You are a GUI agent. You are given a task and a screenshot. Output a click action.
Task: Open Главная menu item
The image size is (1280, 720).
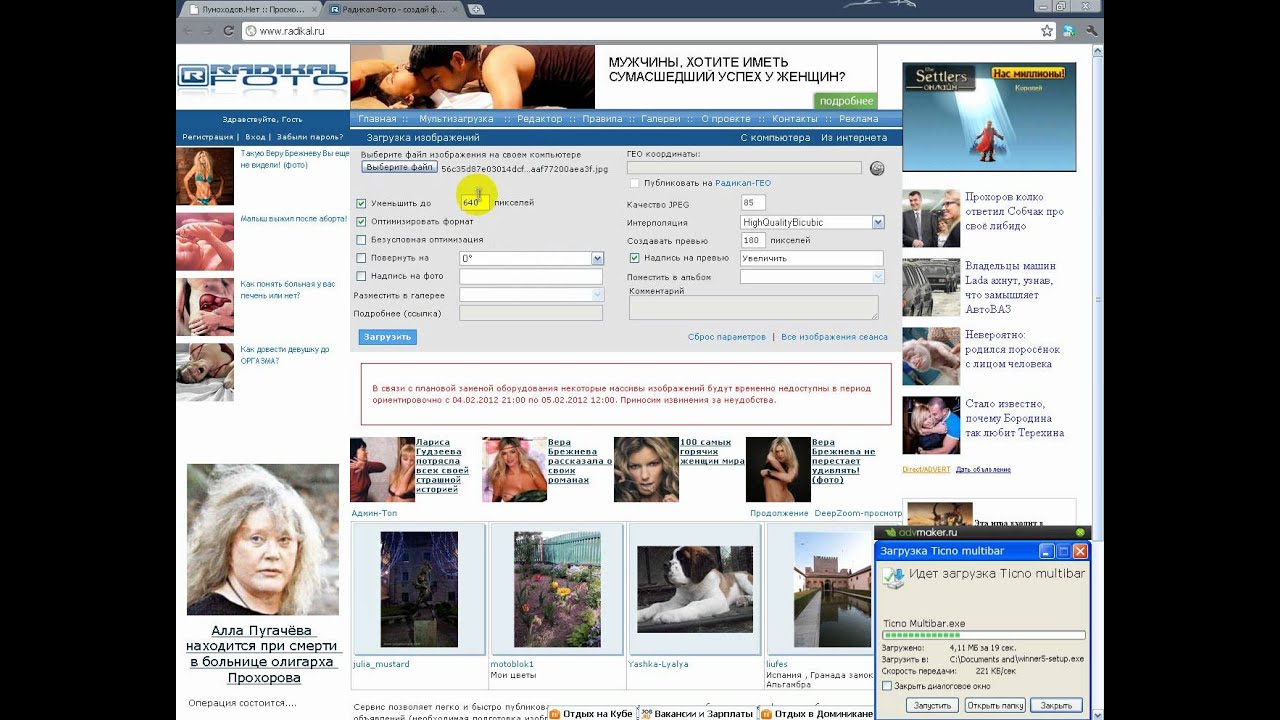click(x=377, y=118)
